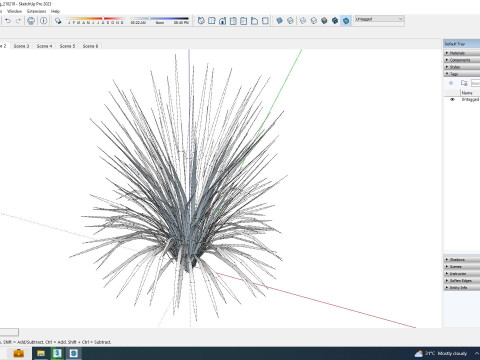
Task: Click the briefcase app in the taskbar
Action: 19,353
